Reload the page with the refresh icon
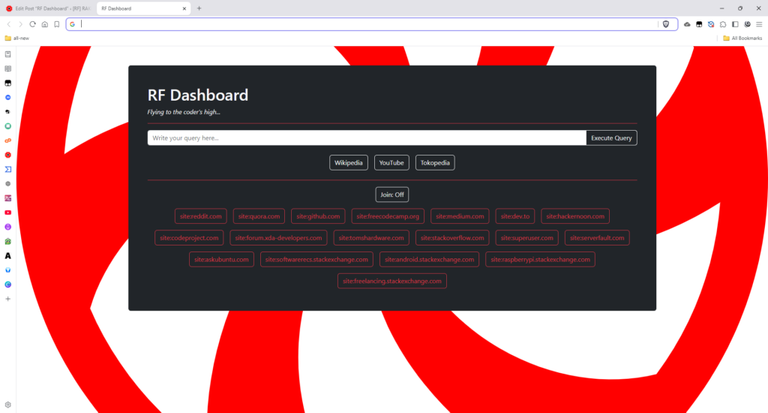This screenshot has height=413, width=768. tap(33, 24)
